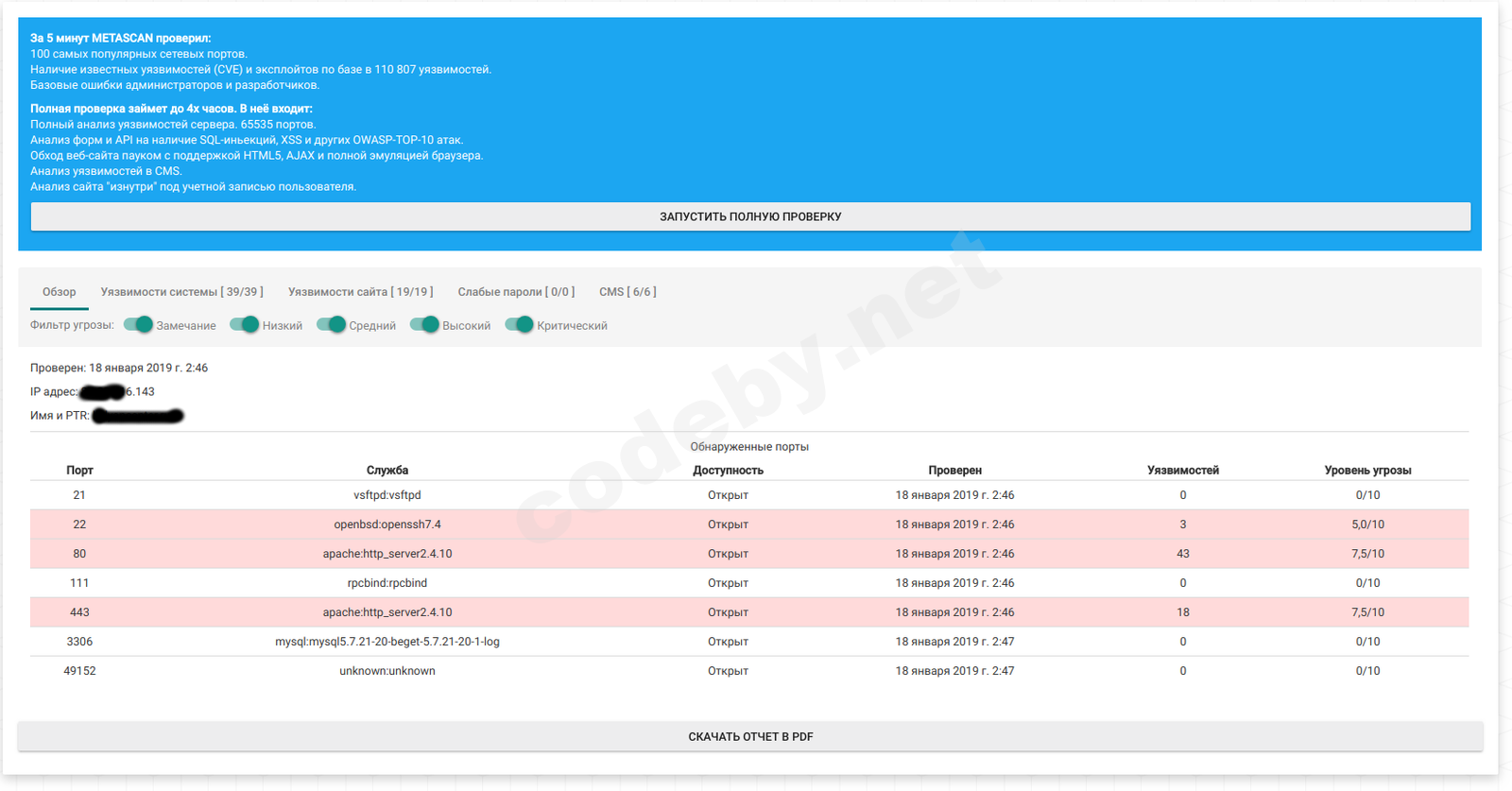
Task: Toggle the Замечание threat filter
Action: tap(138, 325)
